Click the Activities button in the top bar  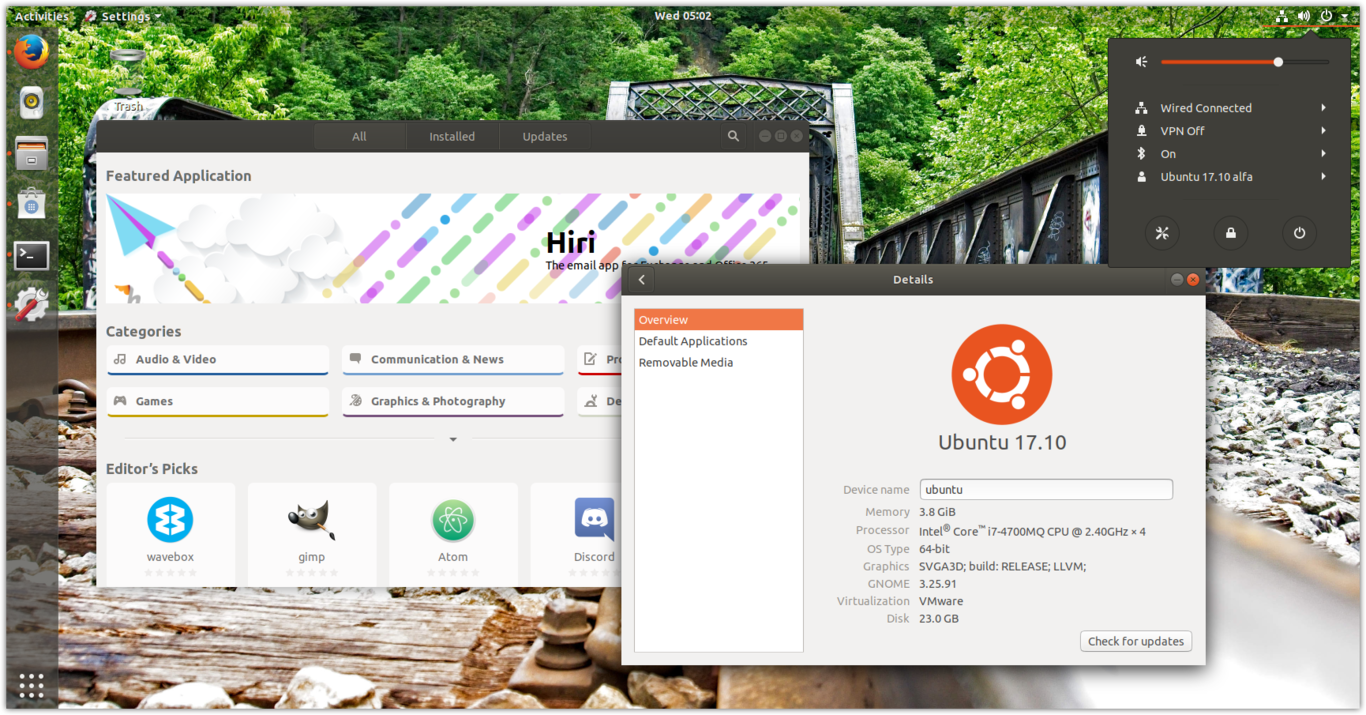click(x=42, y=16)
